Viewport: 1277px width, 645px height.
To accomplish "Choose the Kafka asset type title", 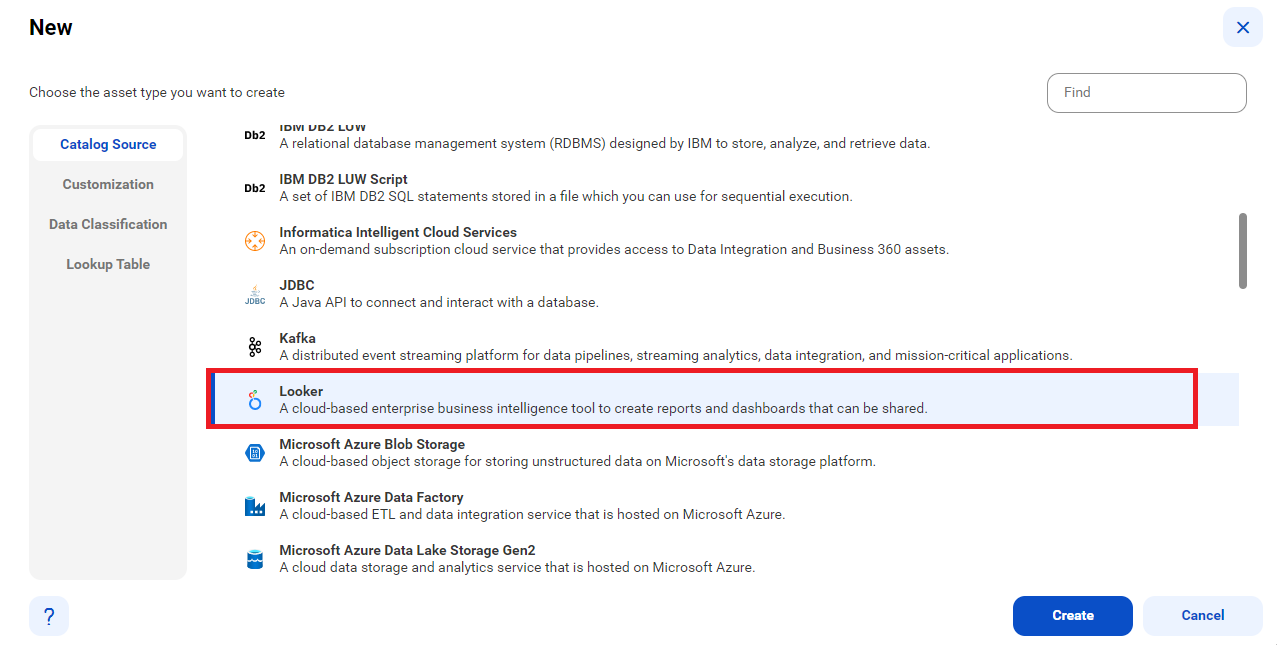I will click(297, 338).
